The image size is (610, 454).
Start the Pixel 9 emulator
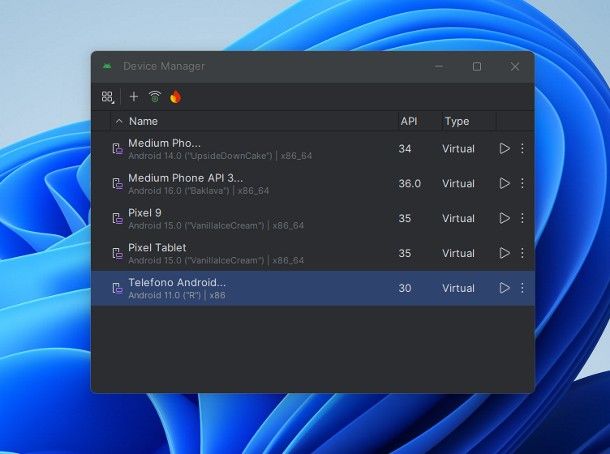point(504,218)
